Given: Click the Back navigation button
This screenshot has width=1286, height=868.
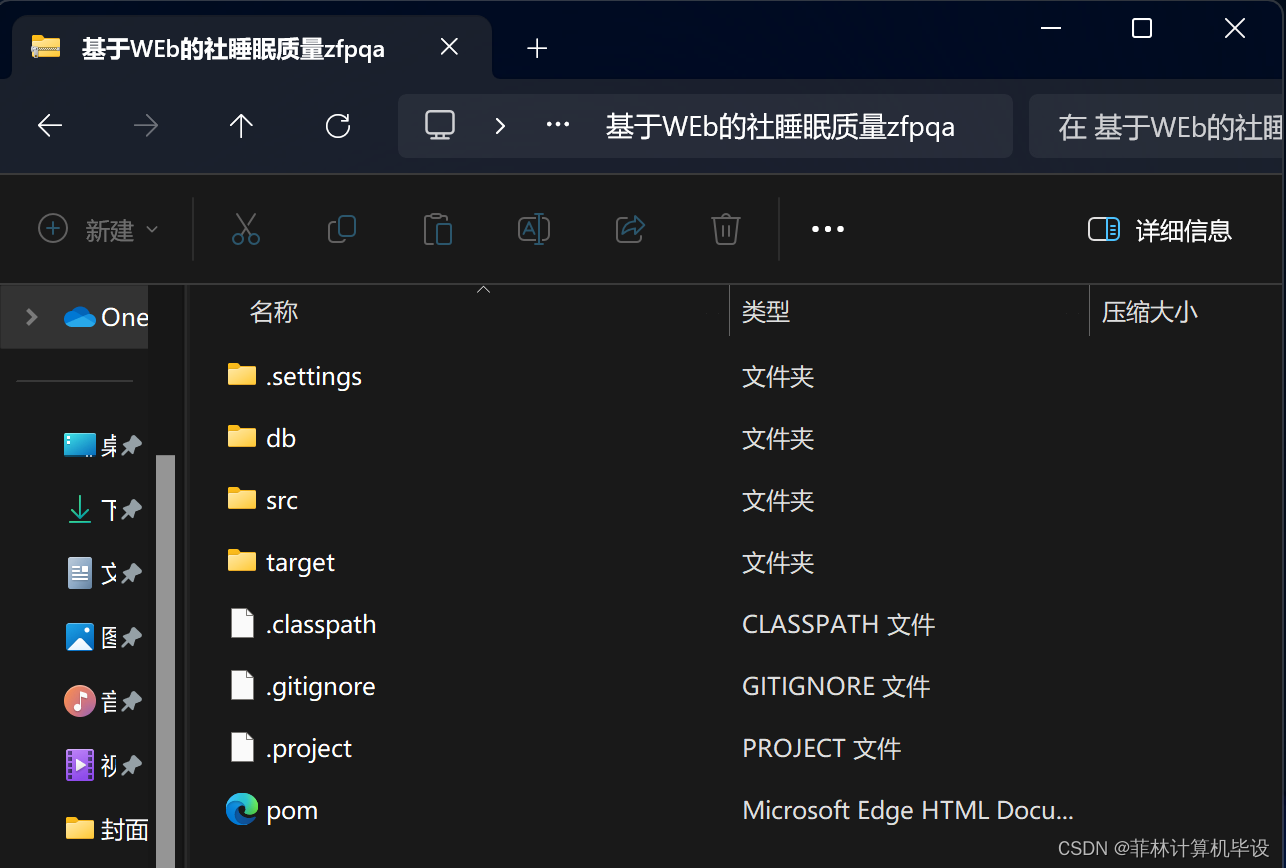Looking at the screenshot, I should (49, 125).
